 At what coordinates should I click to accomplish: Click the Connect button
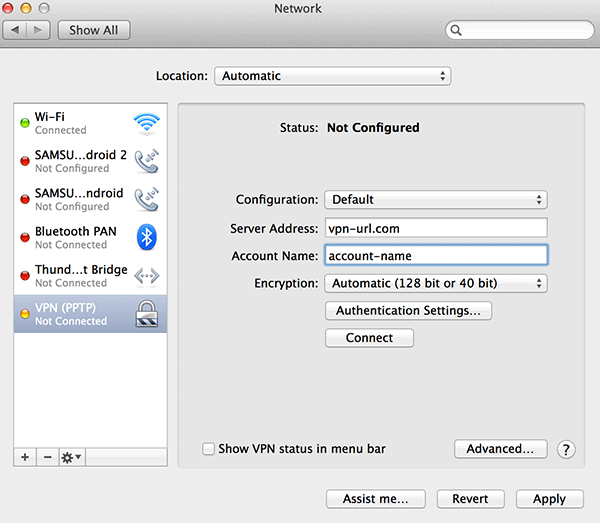coord(369,338)
